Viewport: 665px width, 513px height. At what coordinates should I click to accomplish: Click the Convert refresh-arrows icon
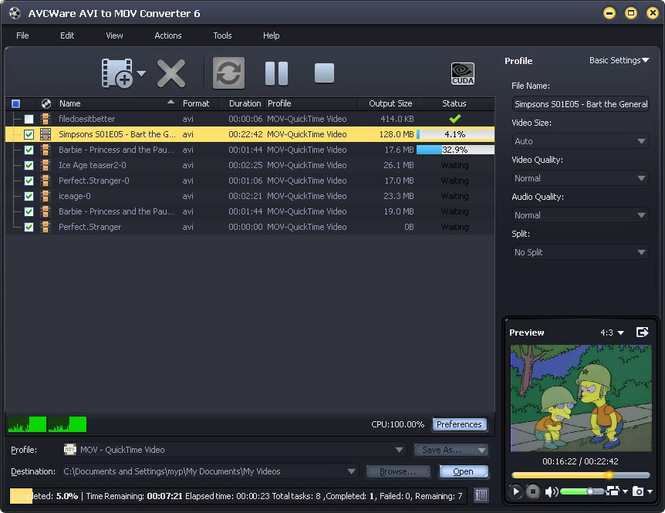tap(229, 73)
